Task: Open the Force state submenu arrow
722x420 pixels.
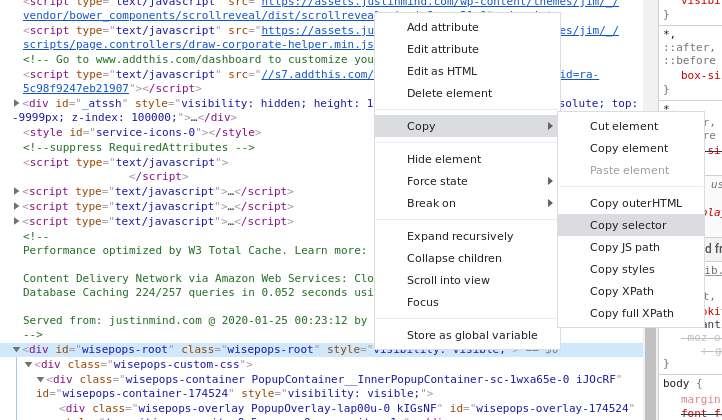Action: tap(550, 181)
